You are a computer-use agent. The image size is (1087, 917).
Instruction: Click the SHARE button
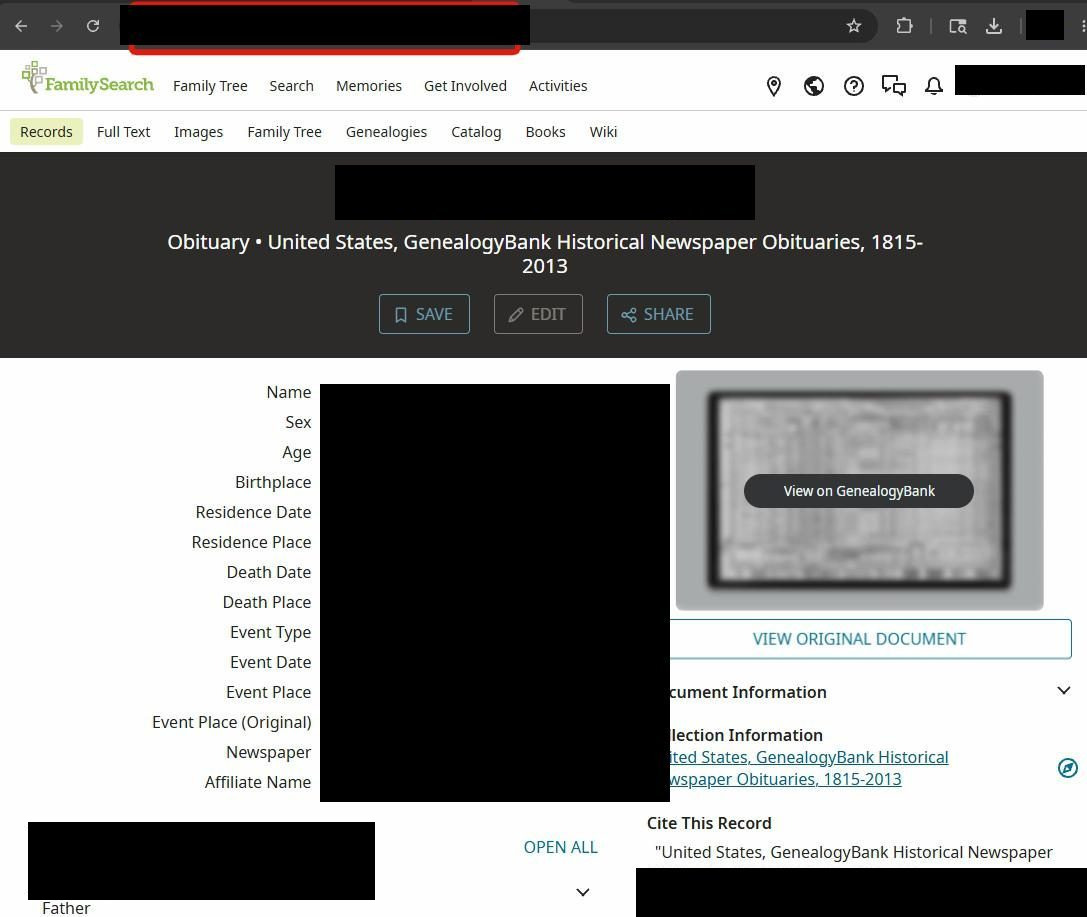pos(659,314)
